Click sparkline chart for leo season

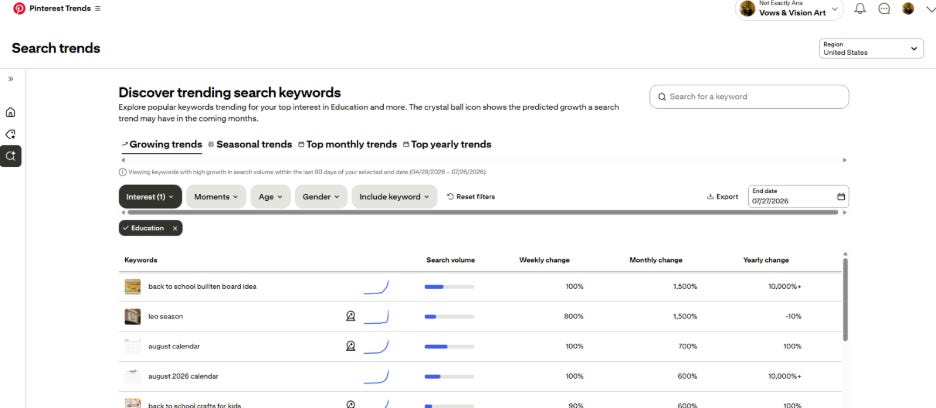coord(376,317)
